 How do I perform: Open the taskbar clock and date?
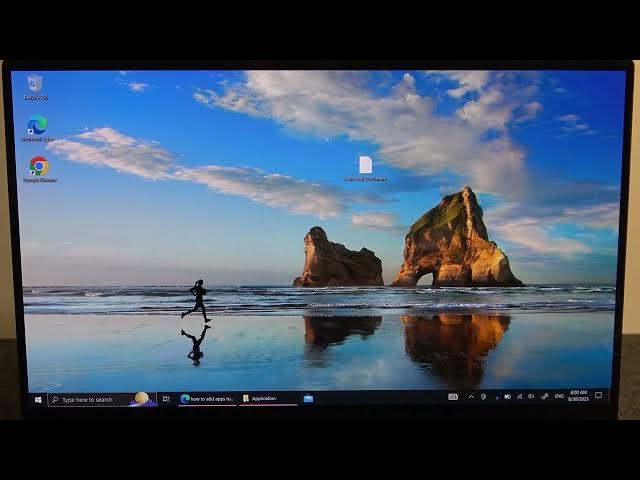tap(579, 395)
